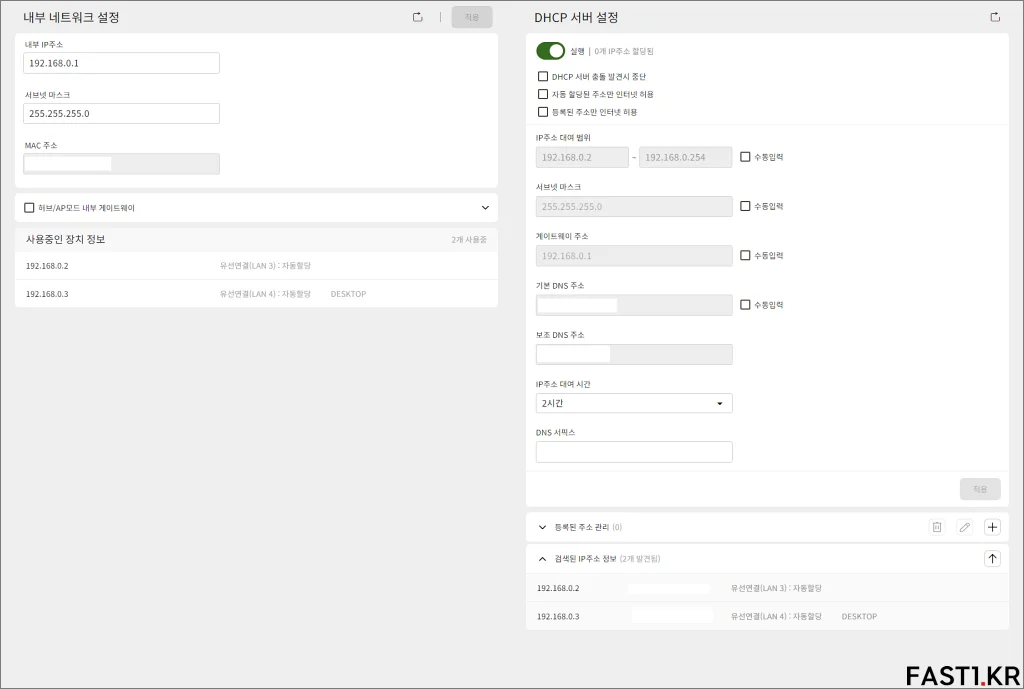Click DESKTOP label in 검색된 IP주소 정보

(x=859, y=616)
